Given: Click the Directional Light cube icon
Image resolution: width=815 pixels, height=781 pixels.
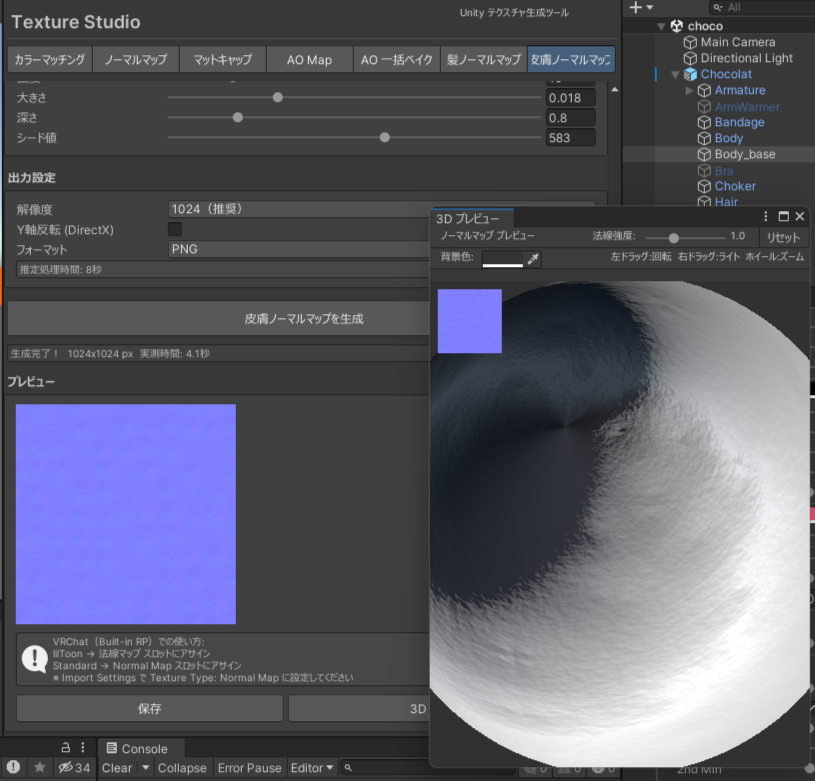Looking at the screenshot, I should 690,58.
